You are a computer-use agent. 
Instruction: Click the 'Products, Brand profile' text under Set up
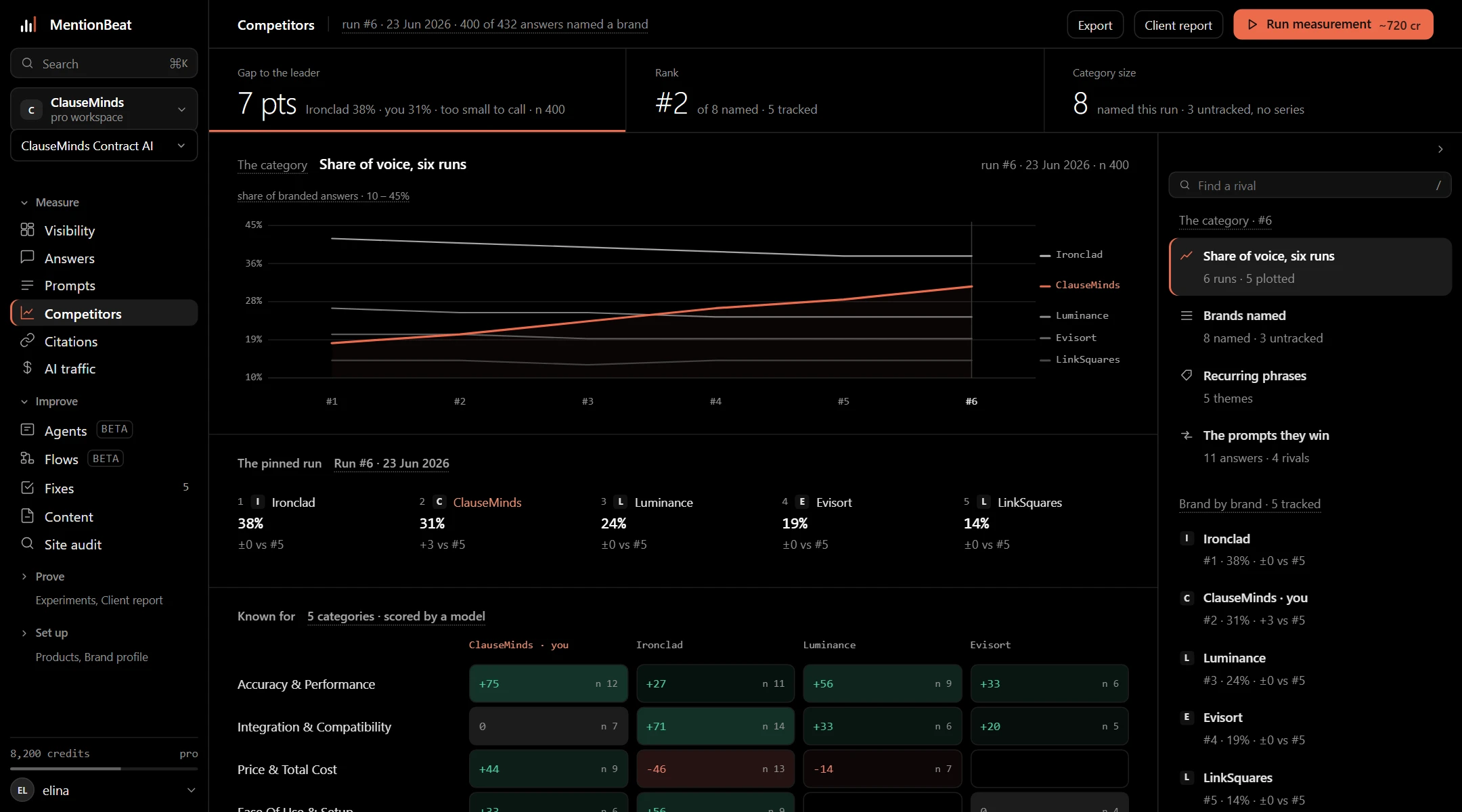(92, 657)
